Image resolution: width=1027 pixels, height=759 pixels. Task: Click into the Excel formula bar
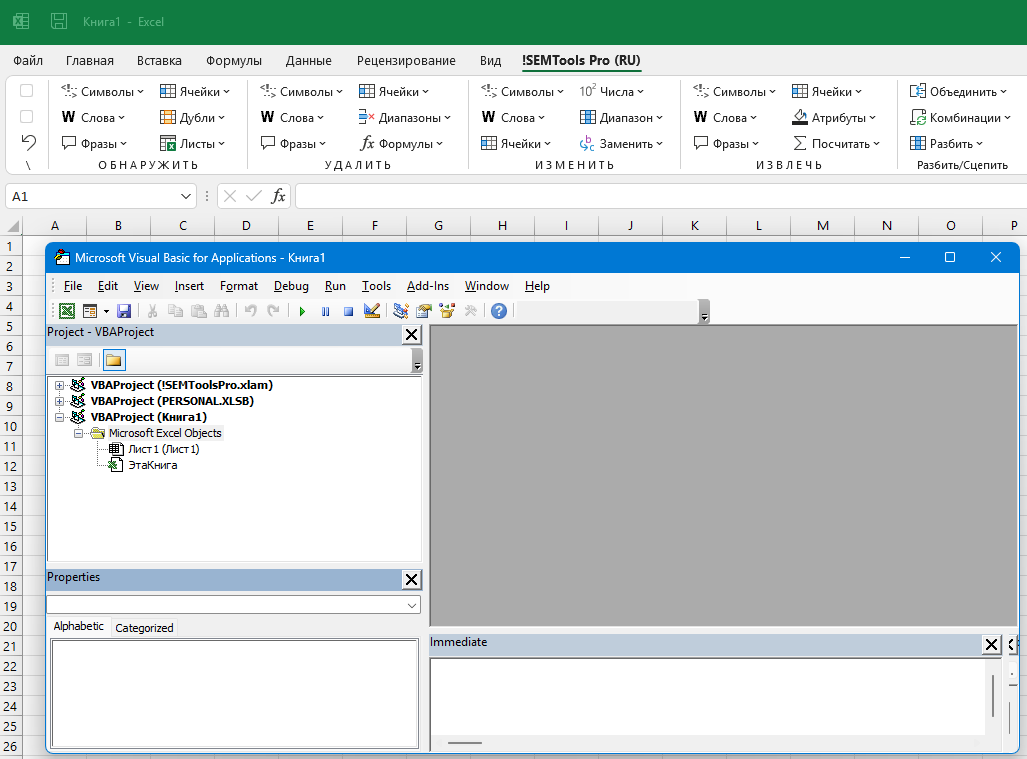661,196
